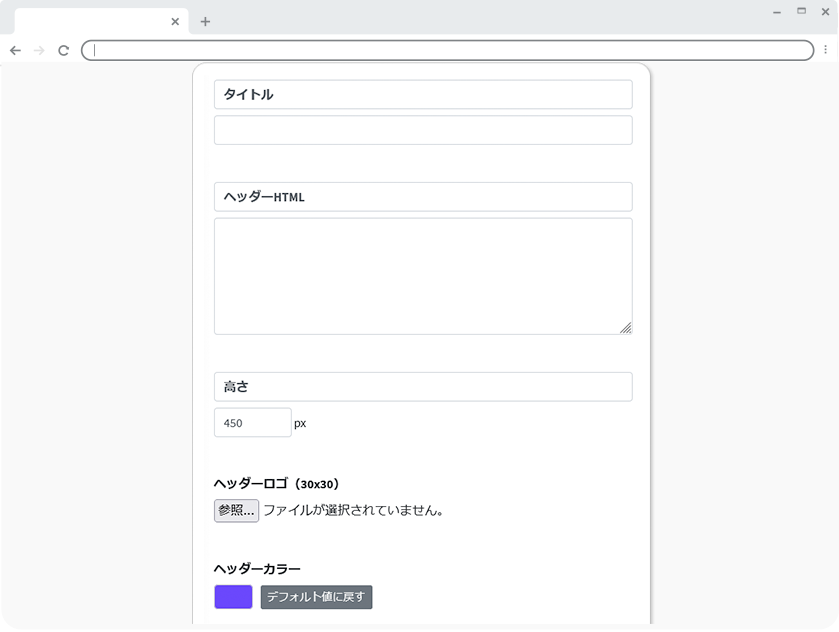This screenshot has height=632, width=839.
Task: Click the empty input below タイトル
Action: (x=423, y=130)
